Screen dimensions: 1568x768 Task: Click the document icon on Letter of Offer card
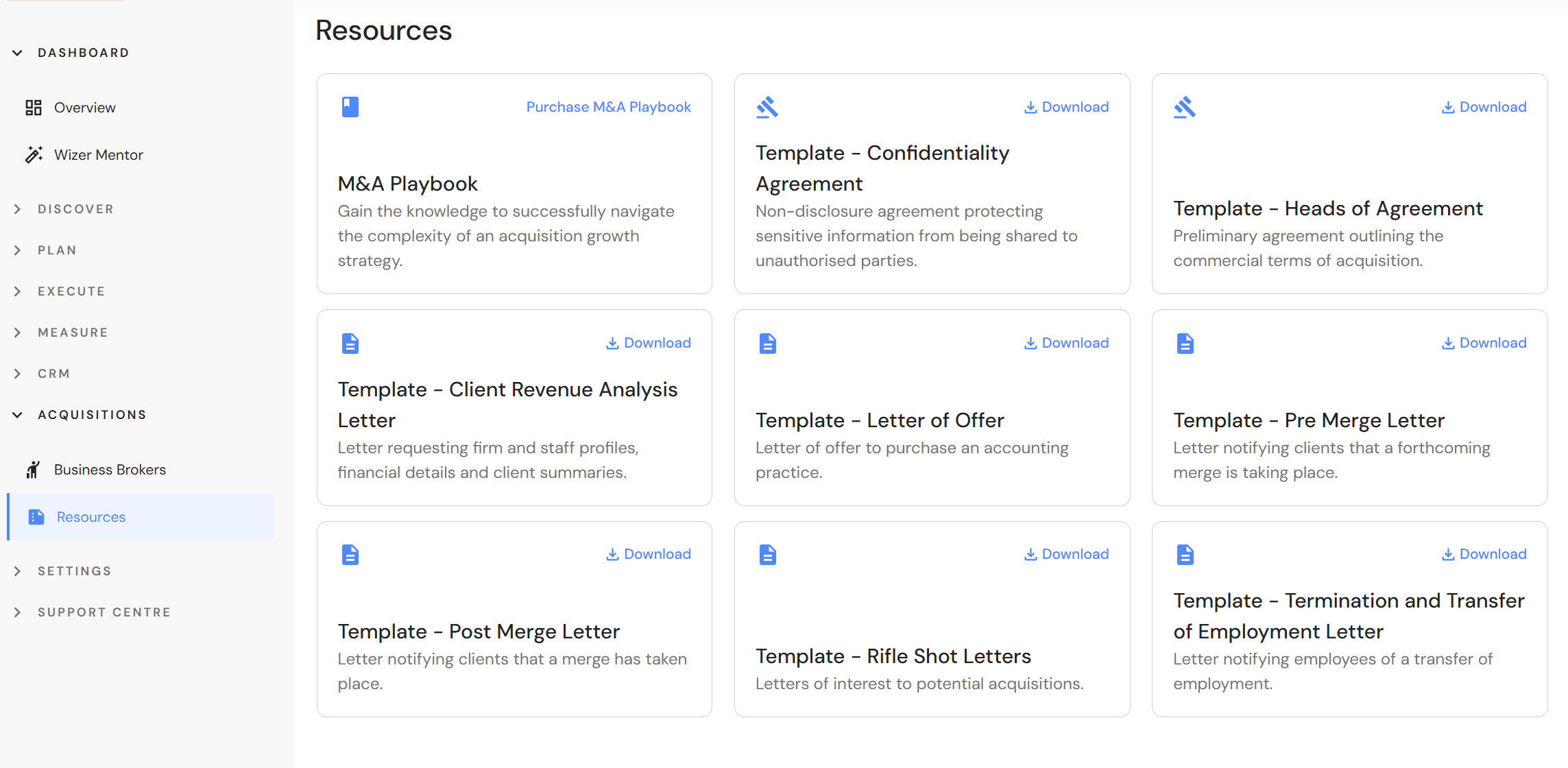pyautogui.click(x=767, y=343)
